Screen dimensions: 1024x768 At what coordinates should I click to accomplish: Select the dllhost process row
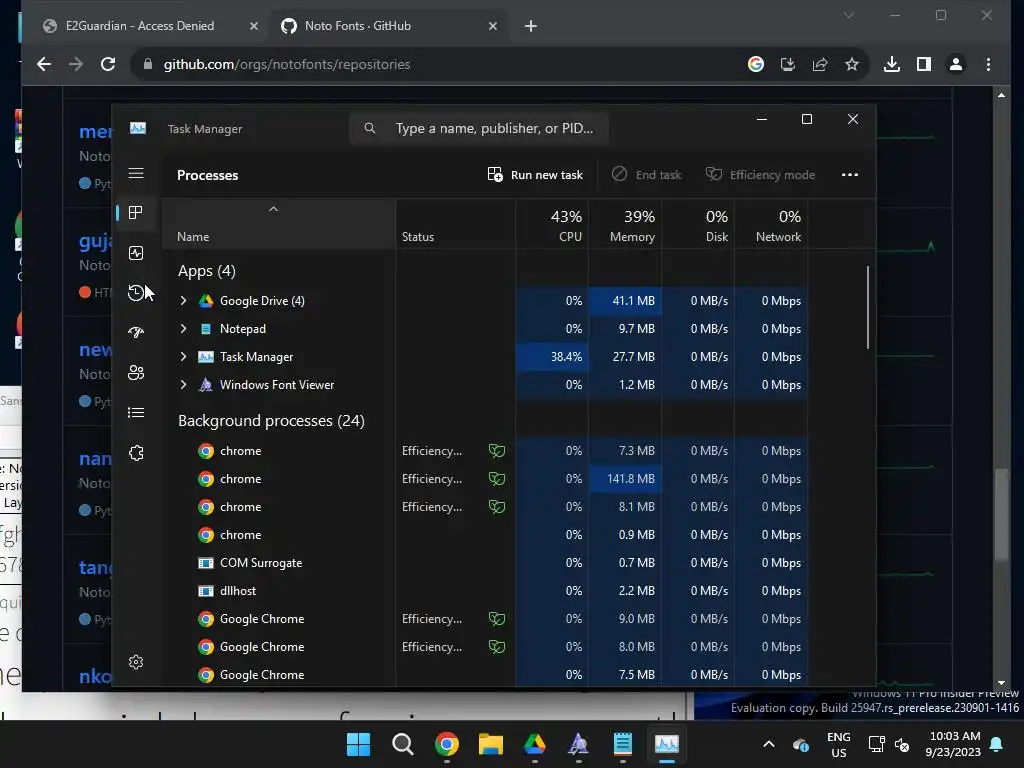pos(485,590)
